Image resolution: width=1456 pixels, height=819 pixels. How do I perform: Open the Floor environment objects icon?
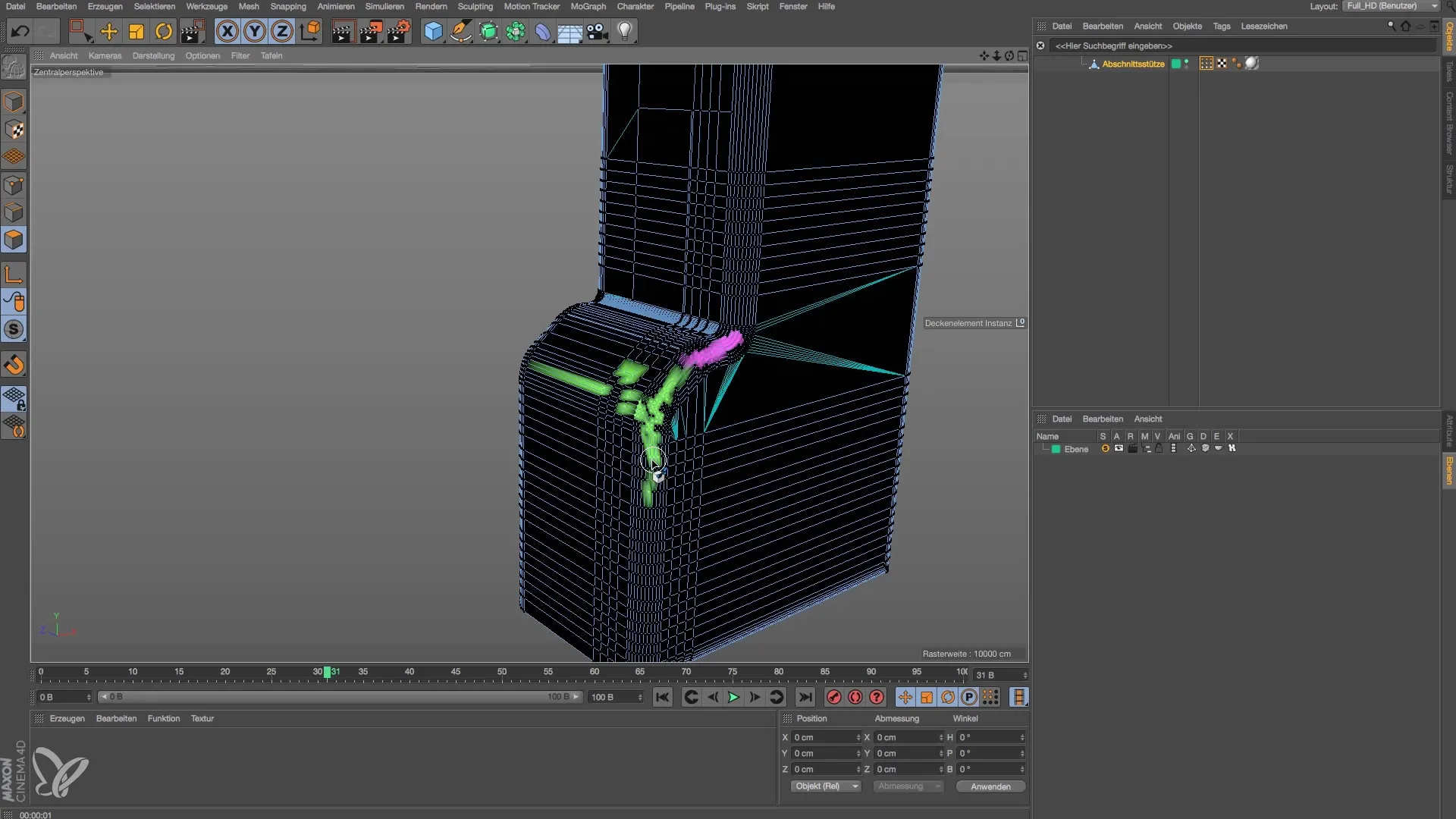click(570, 31)
